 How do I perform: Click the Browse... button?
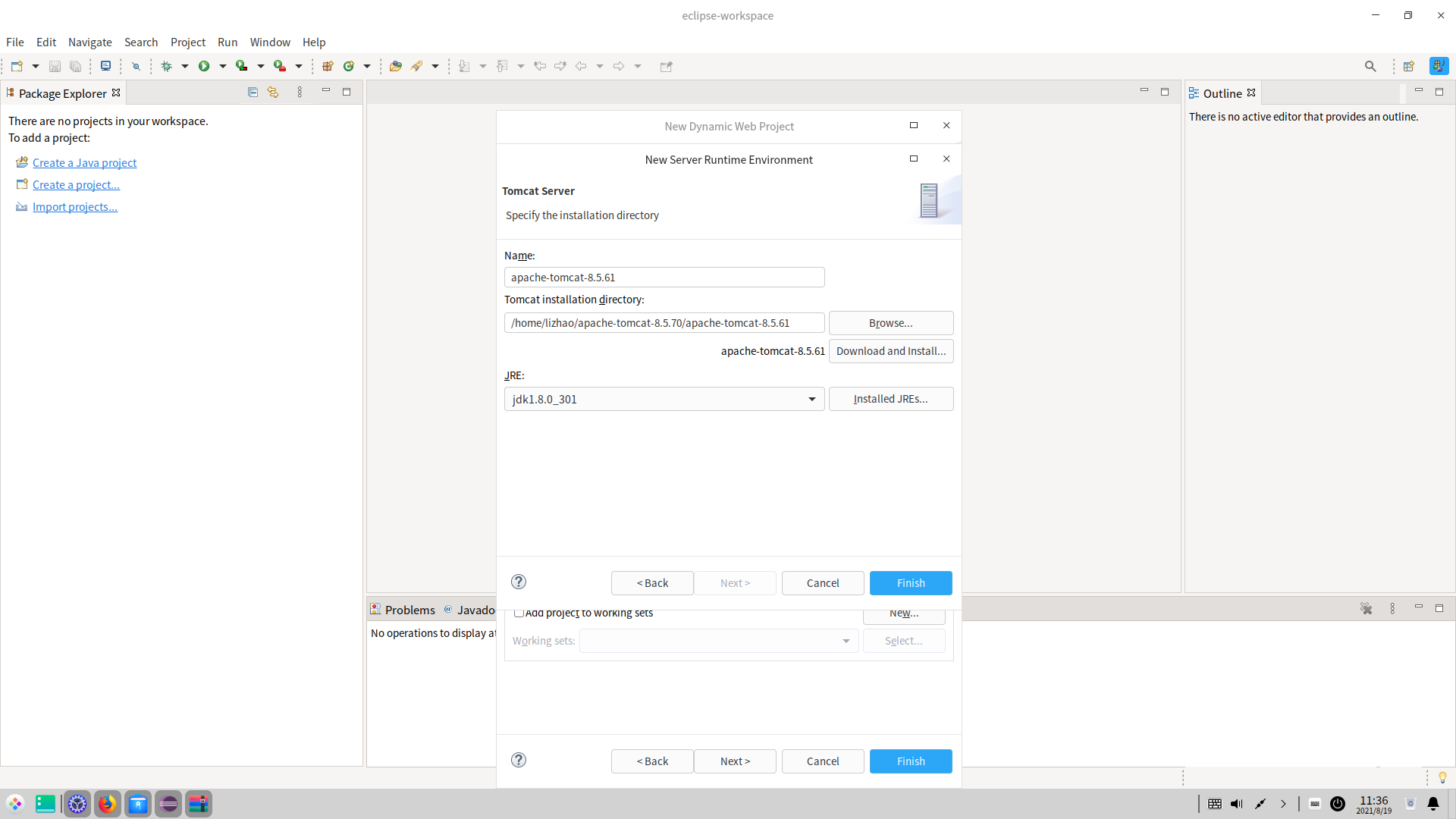pos(890,323)
